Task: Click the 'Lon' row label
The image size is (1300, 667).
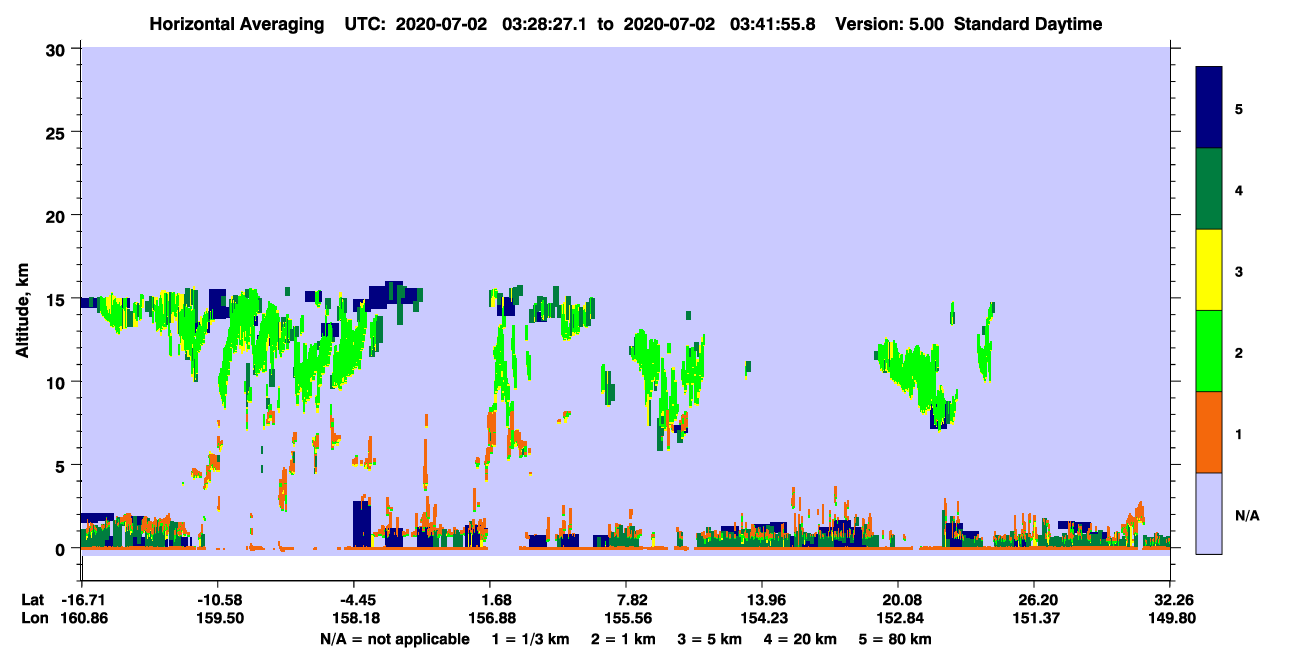Action: tap(34, 618)
